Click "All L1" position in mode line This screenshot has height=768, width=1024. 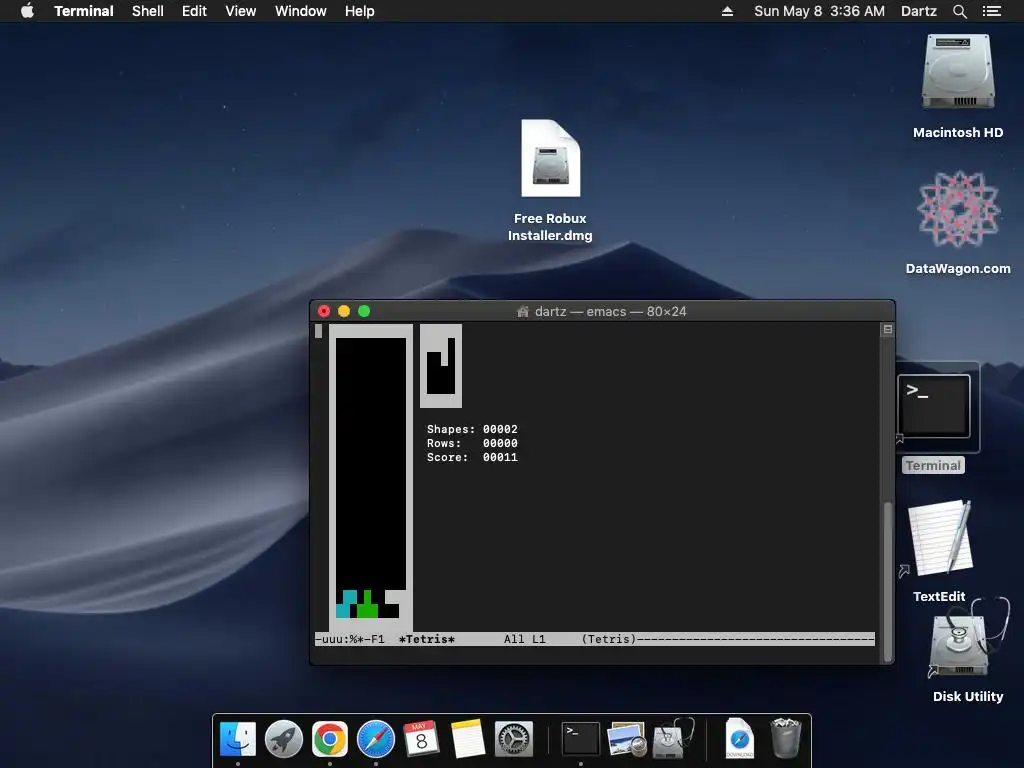[x=524, y=639]
